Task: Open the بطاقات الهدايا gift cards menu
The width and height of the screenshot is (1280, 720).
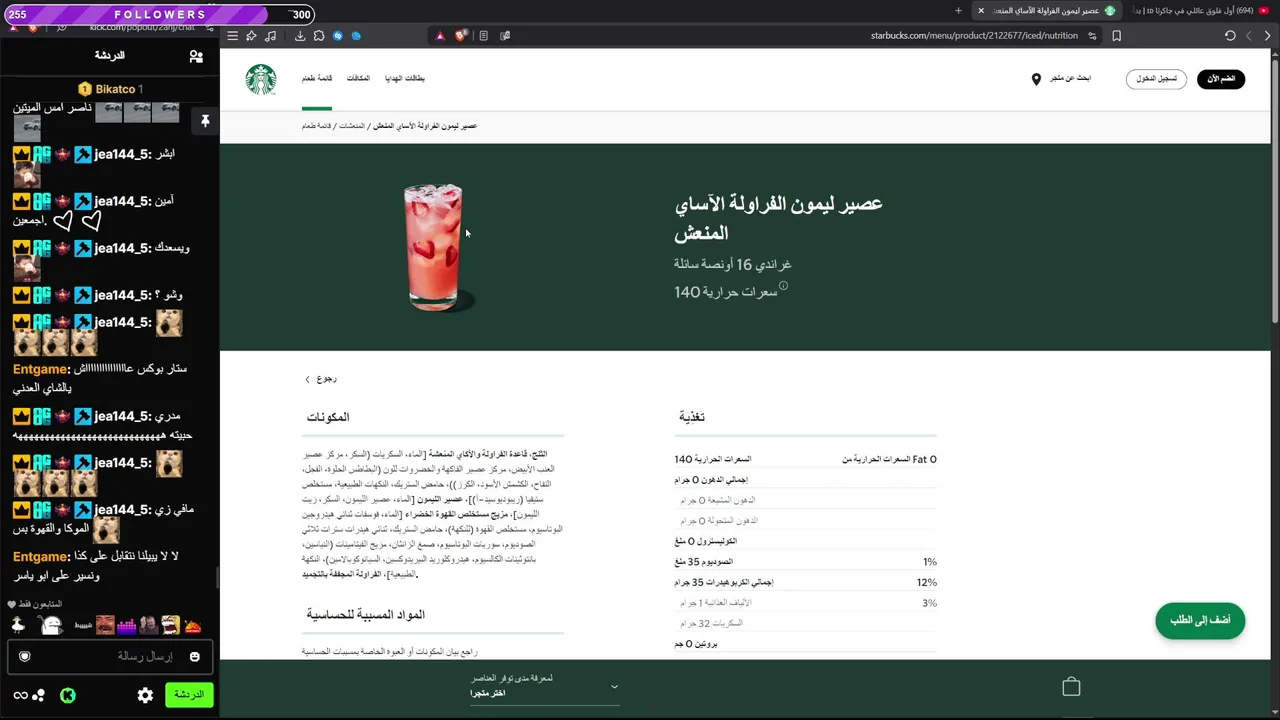Action: (405, 78)
